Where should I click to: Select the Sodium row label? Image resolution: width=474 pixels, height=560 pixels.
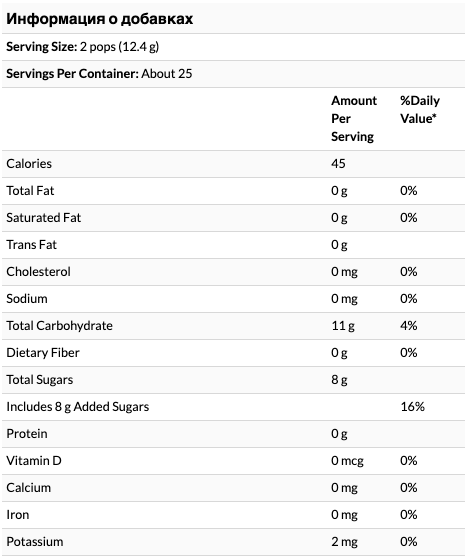click(27, 299)
